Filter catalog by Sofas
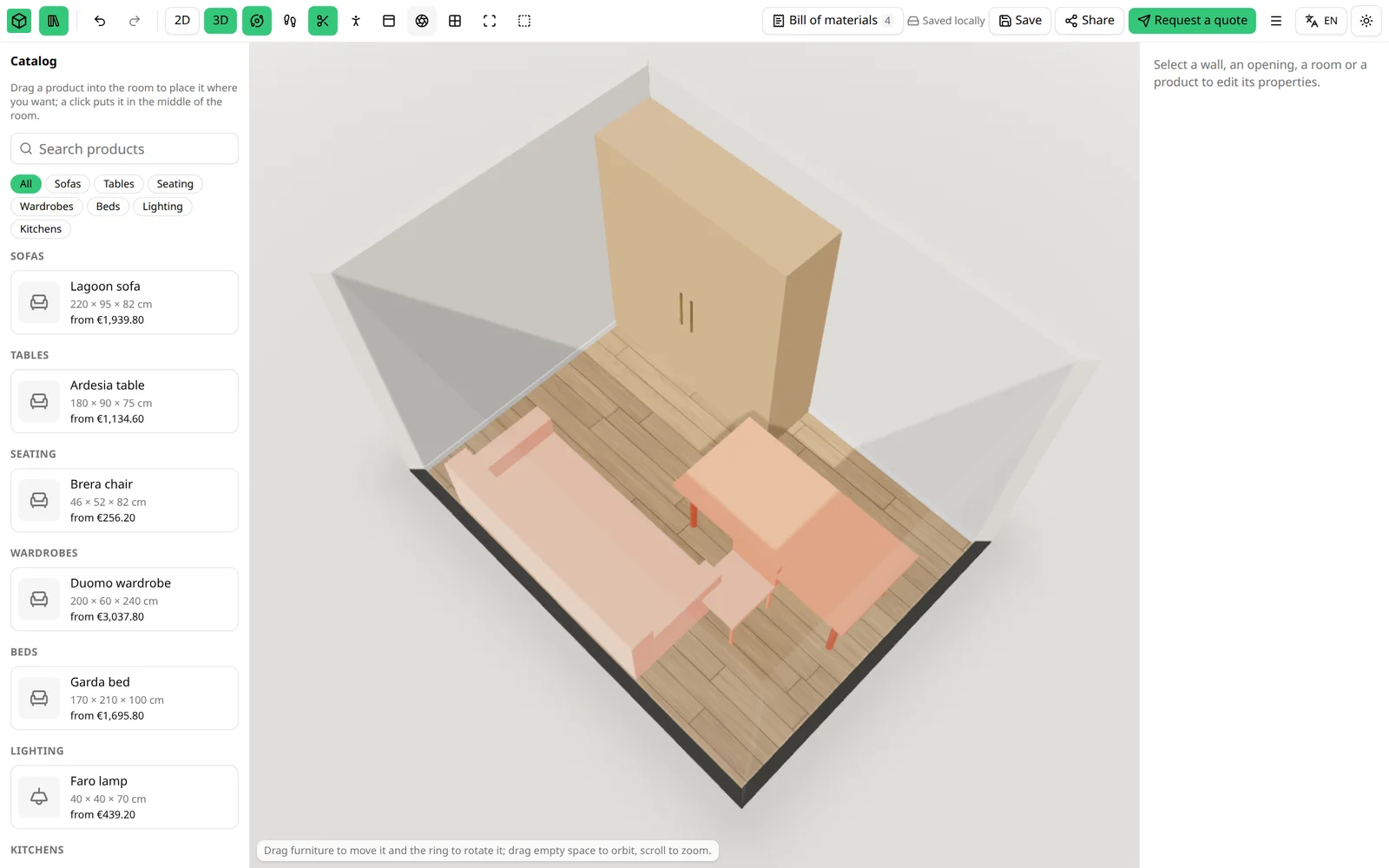 pyautogui.click(x=68, y=184)
